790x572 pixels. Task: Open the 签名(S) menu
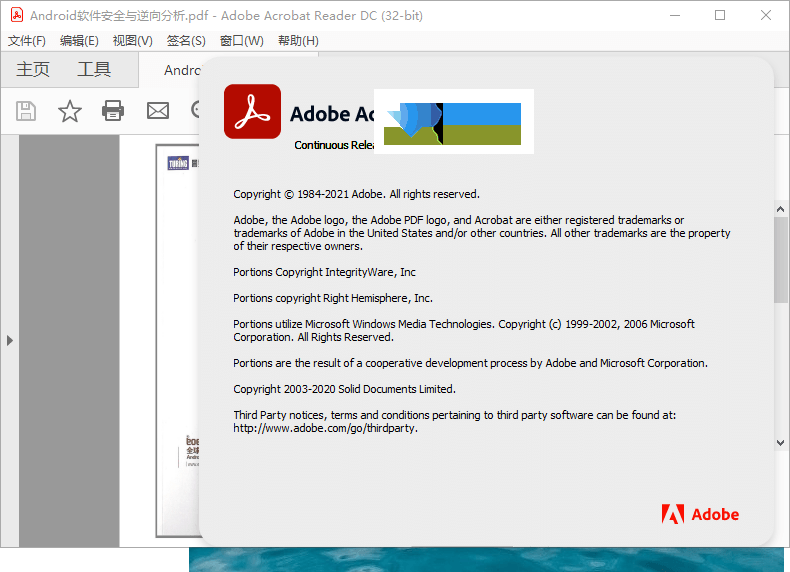[x=186, y=41]
